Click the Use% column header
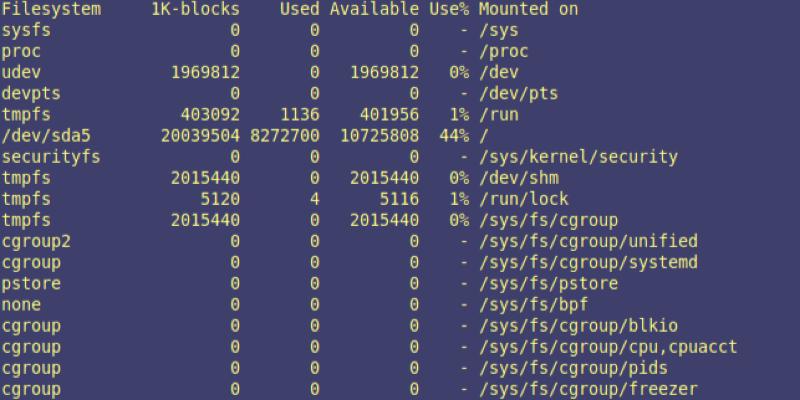 click(448, 9)
